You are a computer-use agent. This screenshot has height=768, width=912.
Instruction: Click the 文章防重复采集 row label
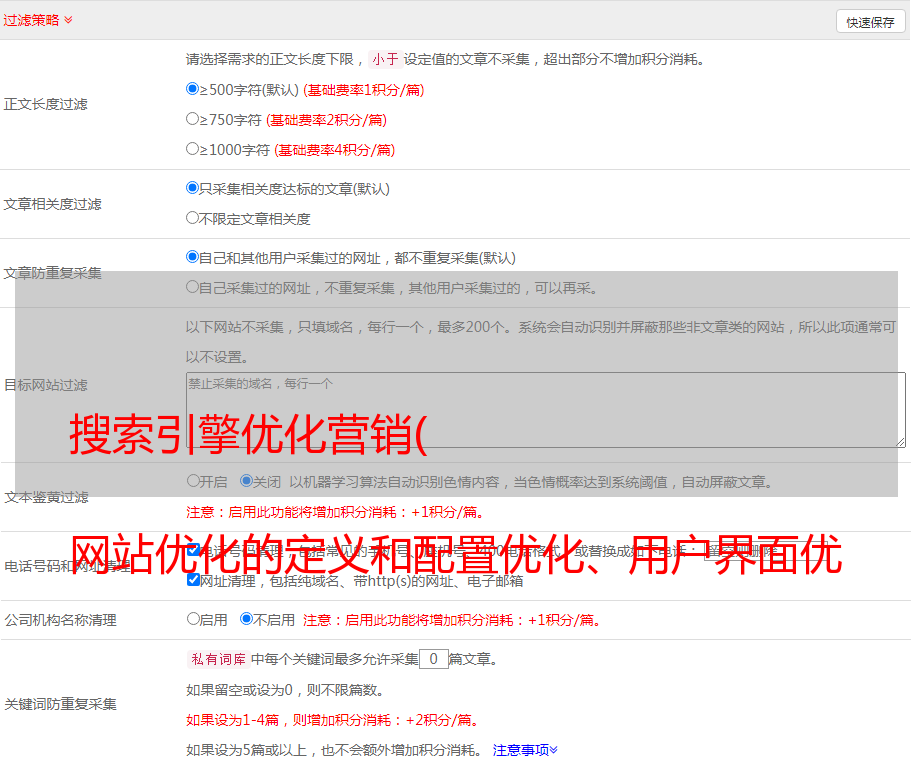(53, 273)
